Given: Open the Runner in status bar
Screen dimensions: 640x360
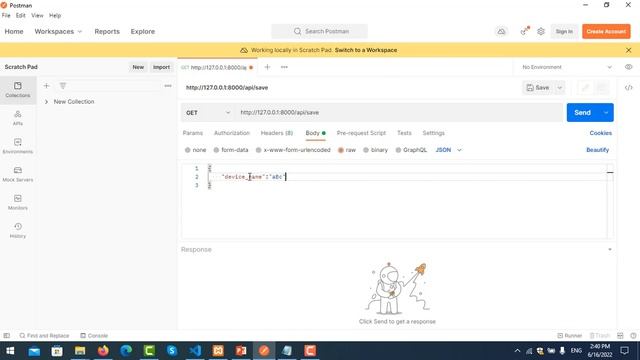Looking at the screenshot, I should tap(570, 336).
